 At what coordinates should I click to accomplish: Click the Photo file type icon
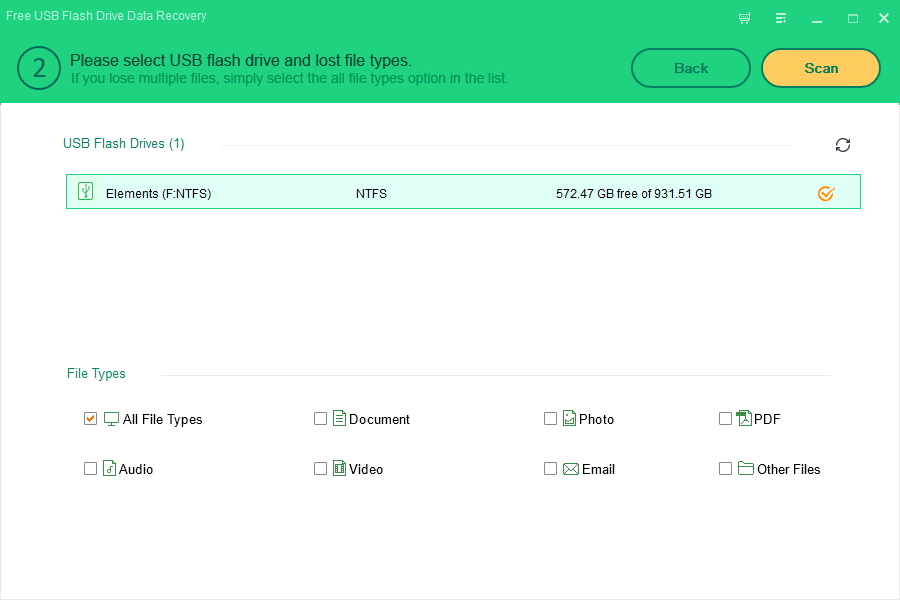569,418
